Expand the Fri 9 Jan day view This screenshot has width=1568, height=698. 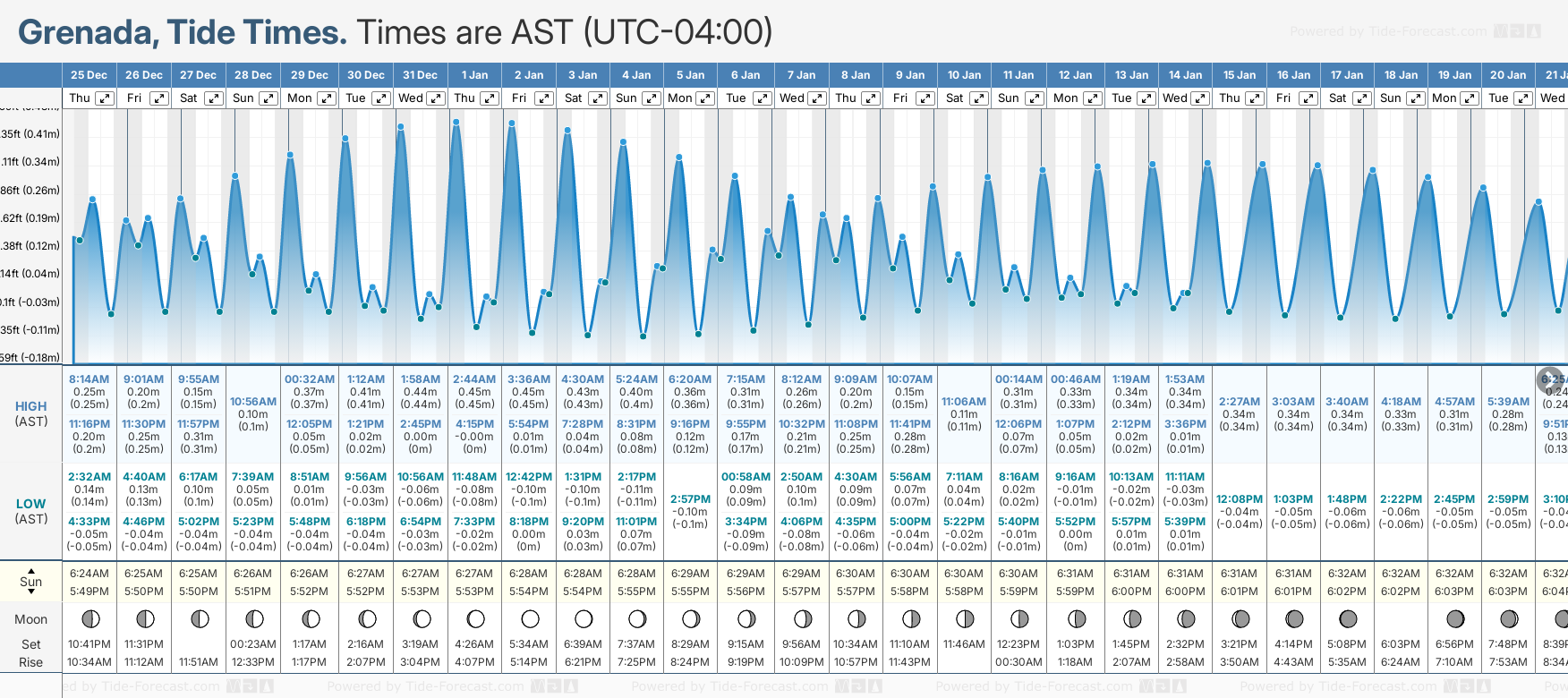[925, 98]
